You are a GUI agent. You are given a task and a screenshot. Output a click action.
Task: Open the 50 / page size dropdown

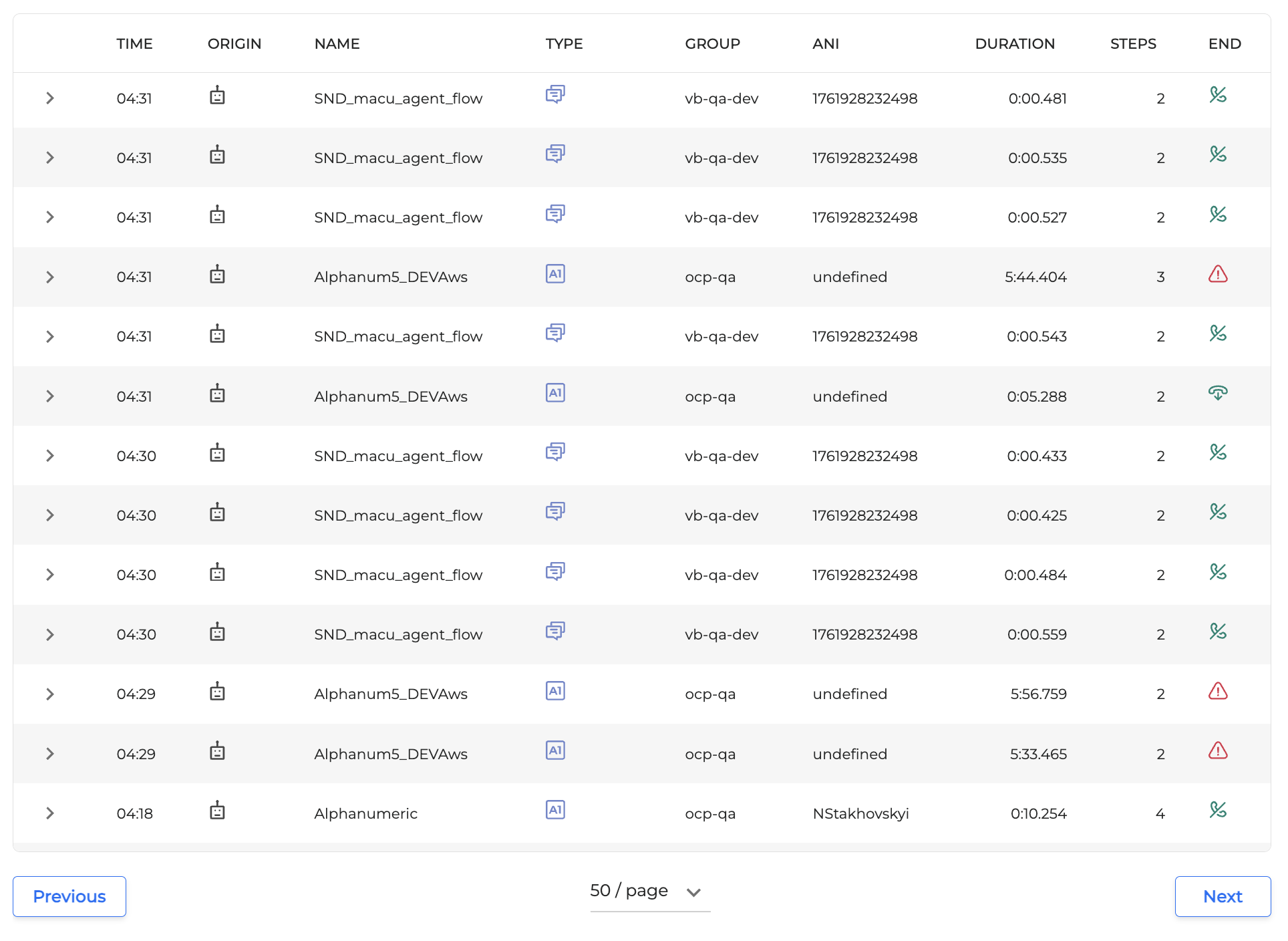(x=649, y=892)
